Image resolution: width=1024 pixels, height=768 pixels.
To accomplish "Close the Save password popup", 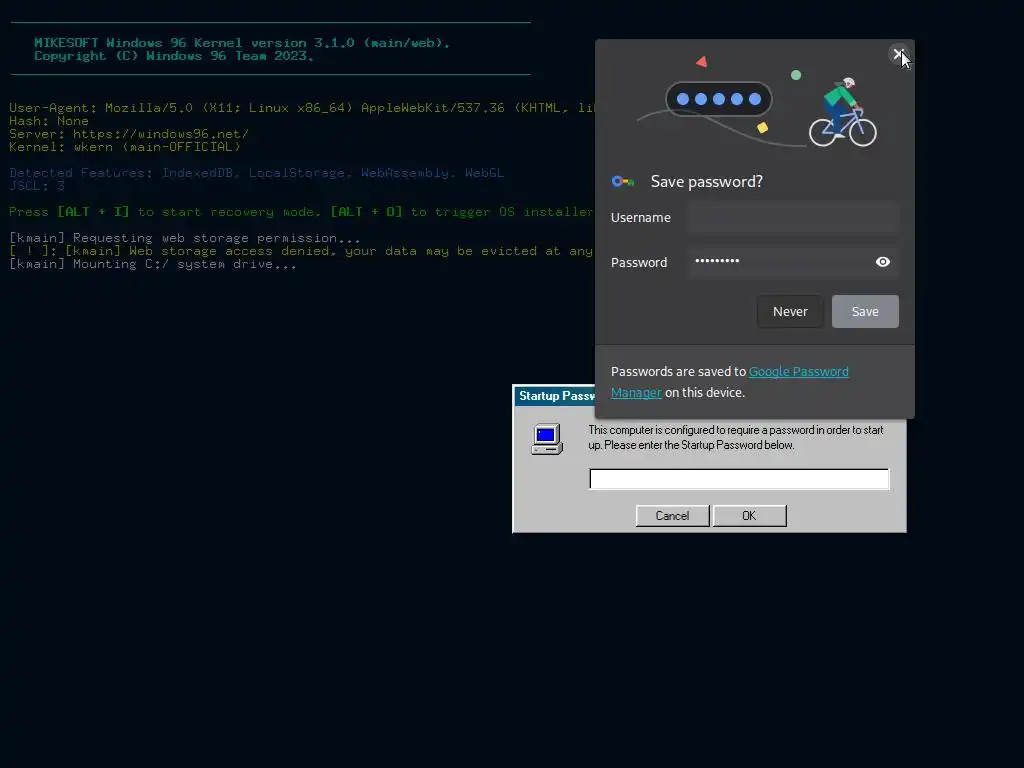I will 899,54.
